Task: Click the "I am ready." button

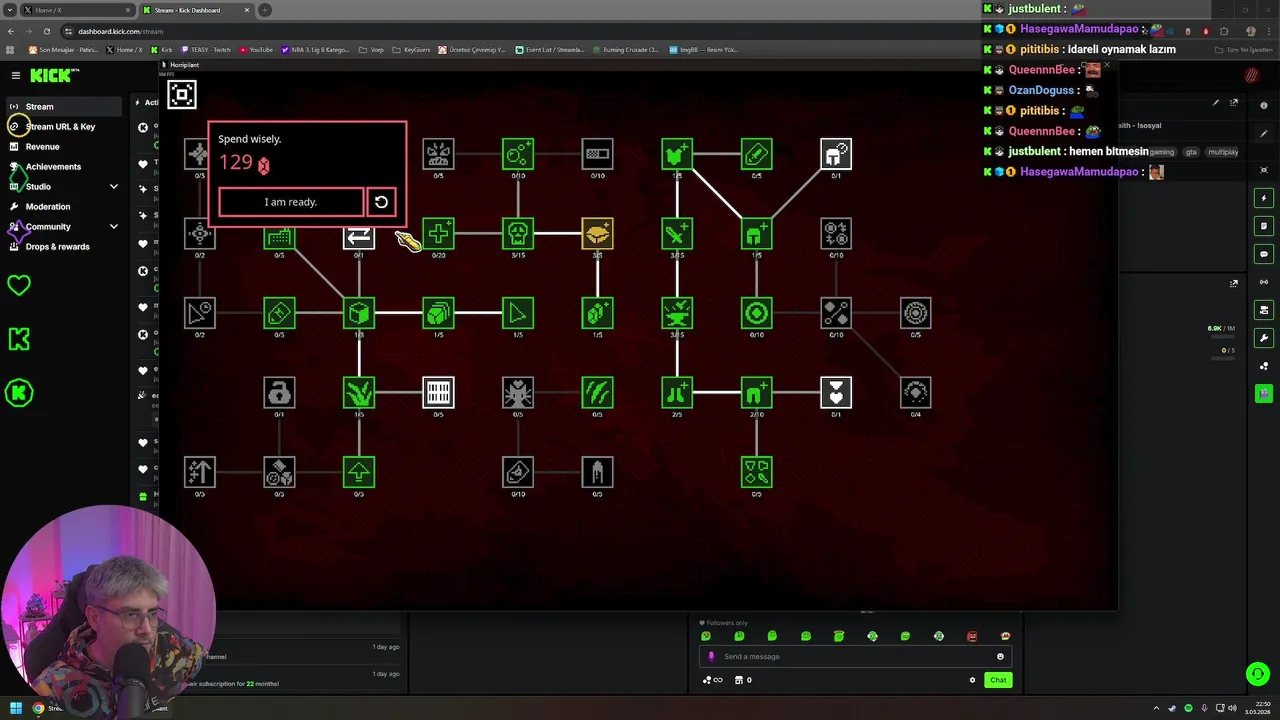Action: coord(291,202)
